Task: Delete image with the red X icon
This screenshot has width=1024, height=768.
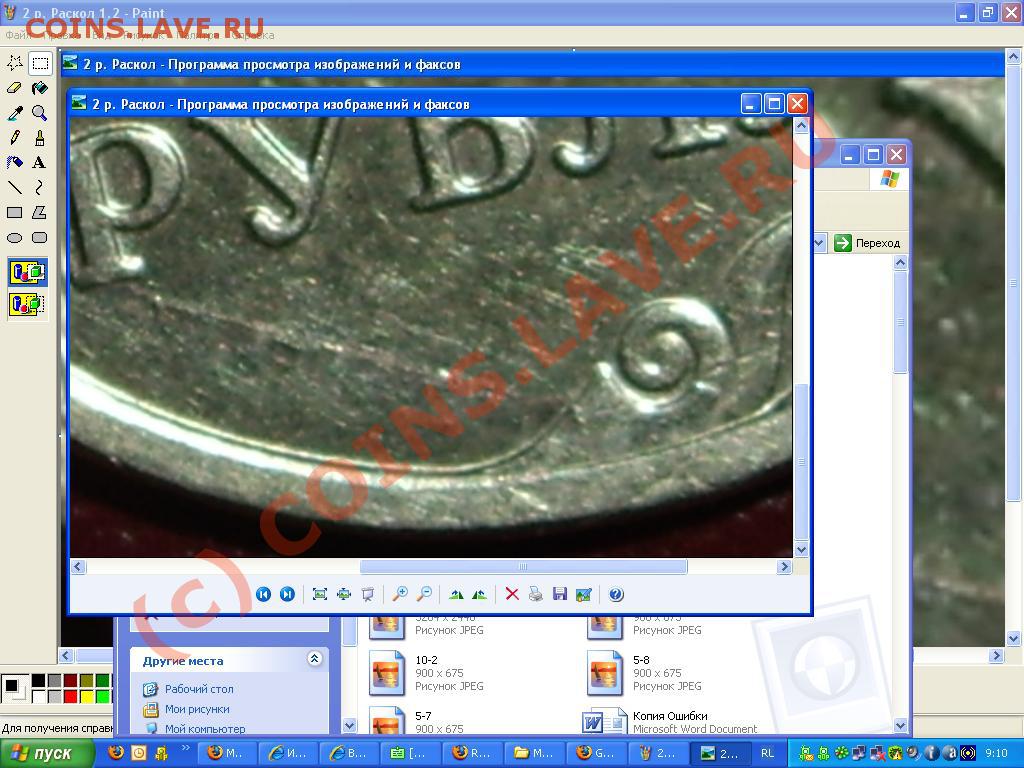Action: [512, 594]
